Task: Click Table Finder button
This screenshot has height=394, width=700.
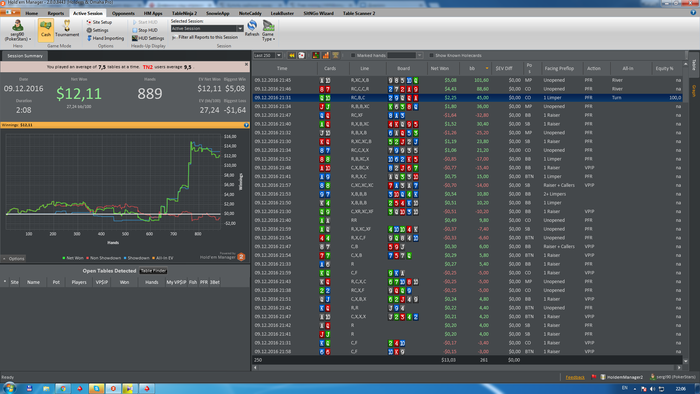Action: tap(153, 271)
